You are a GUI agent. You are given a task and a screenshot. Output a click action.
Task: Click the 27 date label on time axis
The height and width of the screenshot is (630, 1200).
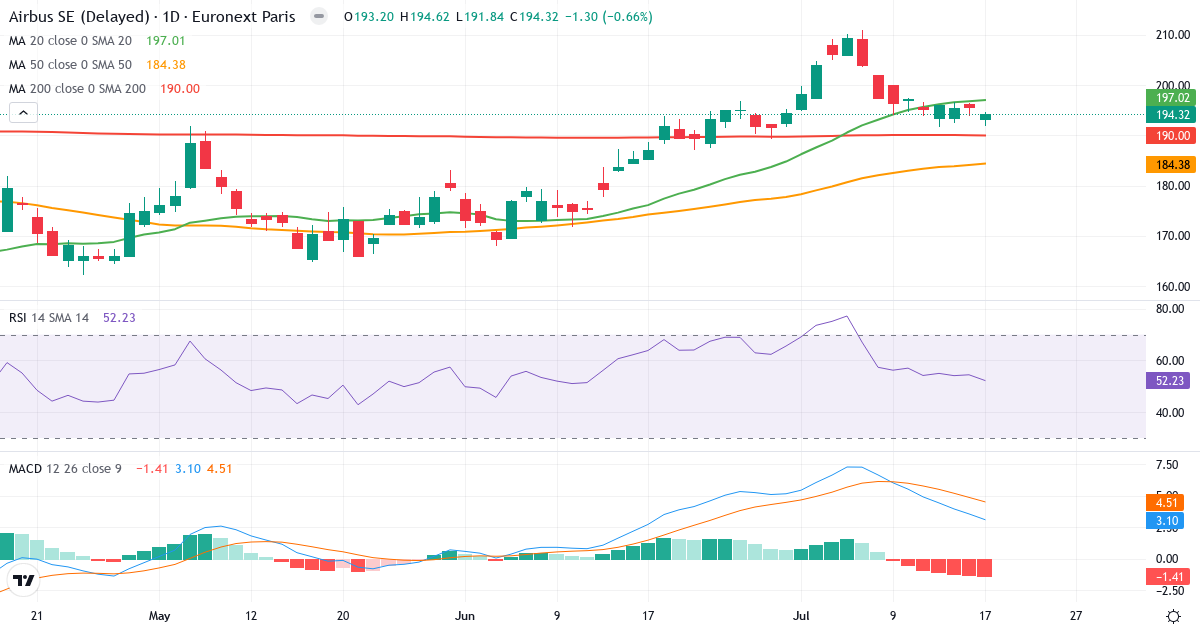point(1076,616)
